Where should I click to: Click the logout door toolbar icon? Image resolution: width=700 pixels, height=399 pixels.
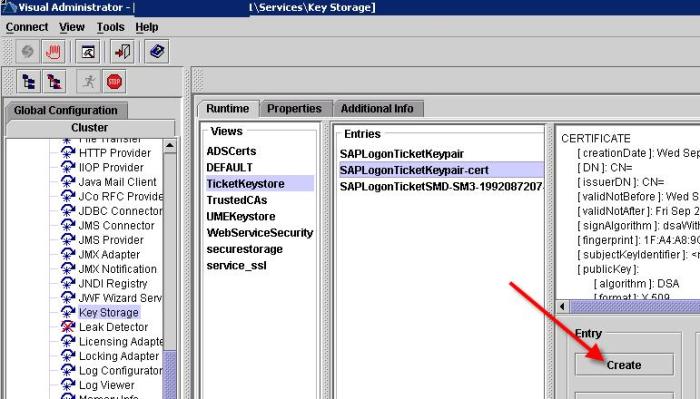coord(122,52)
